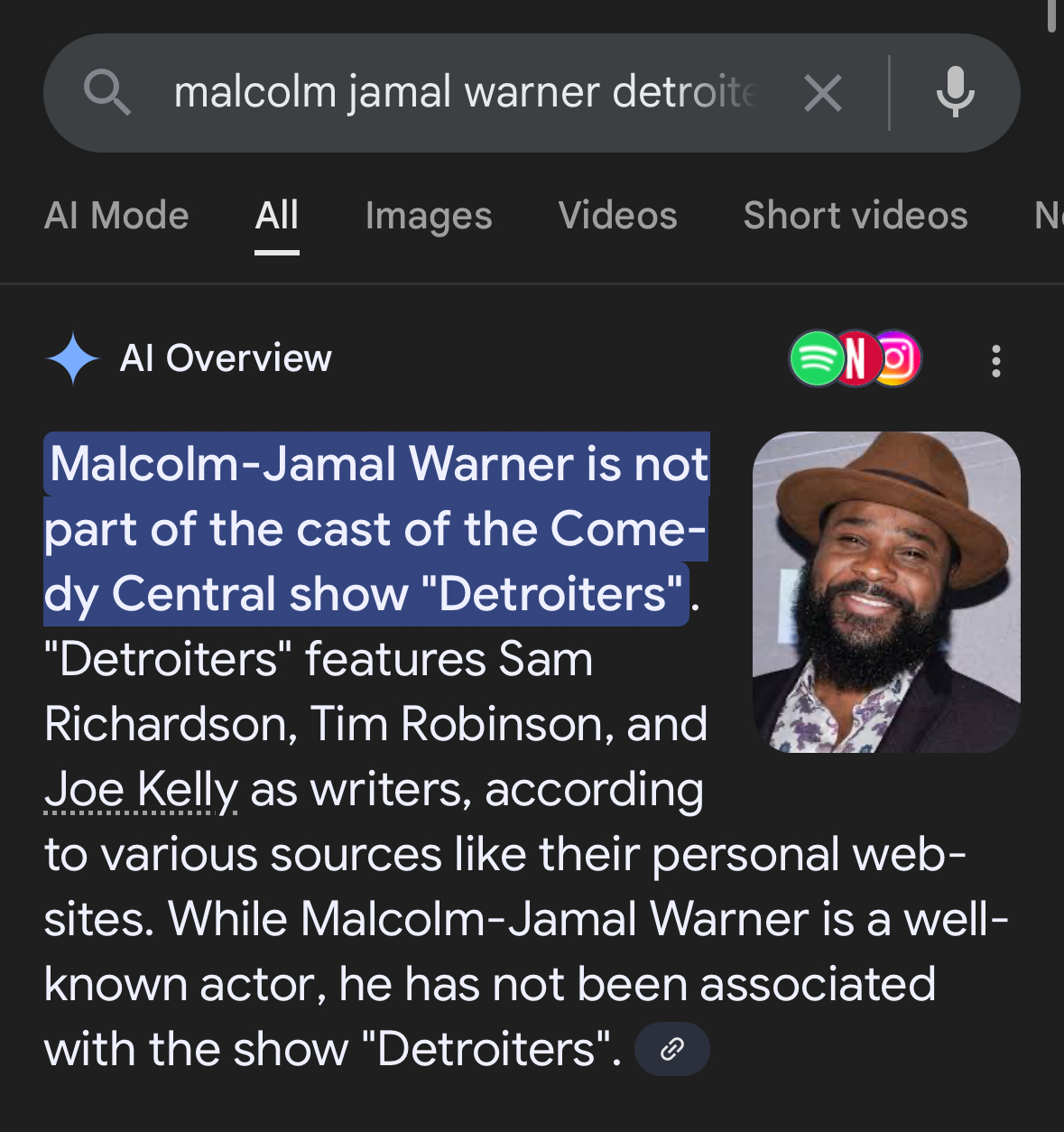
Task: Select the partially visible tab after Short videos
Action: [x=1048, y=216]
